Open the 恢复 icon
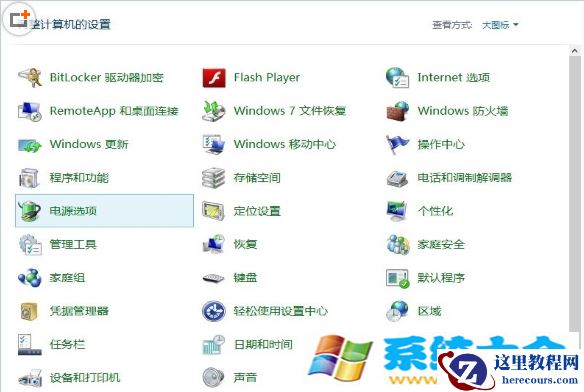This screenshot has height=392, width=584. [214, 244]
